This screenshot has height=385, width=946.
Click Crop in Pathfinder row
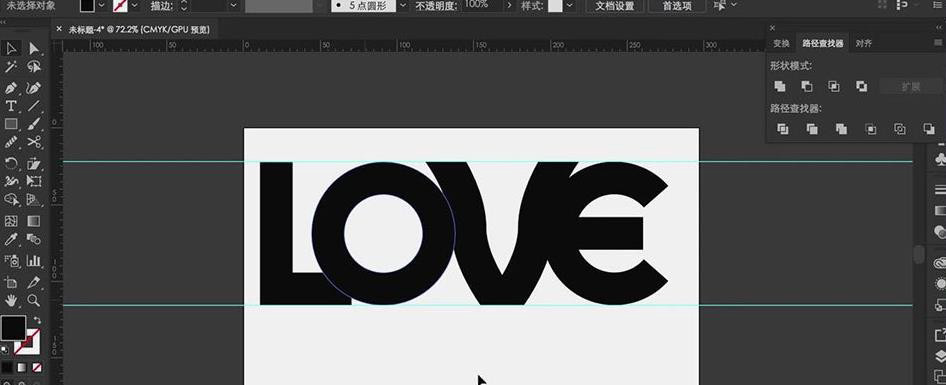(x=871, y=129)
